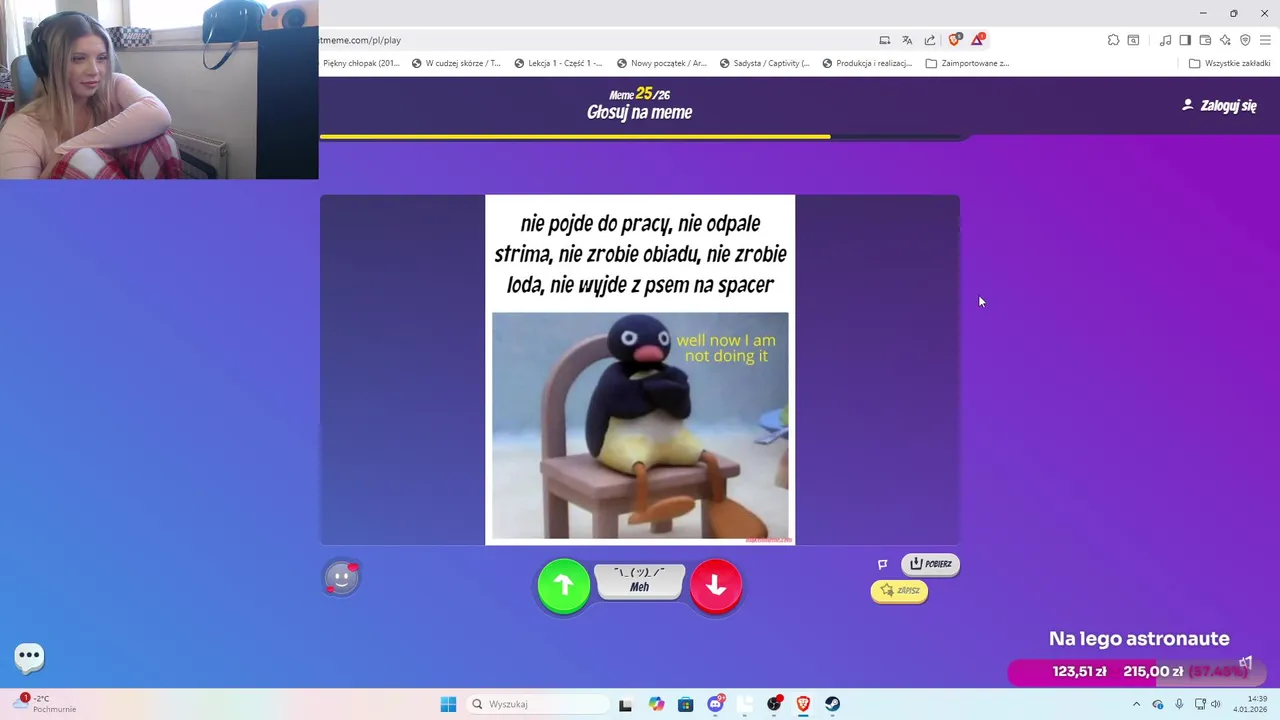1280x720 pixels.
Task: Click the OneDrive cloud tray icon
Action: click(1158, 704)
